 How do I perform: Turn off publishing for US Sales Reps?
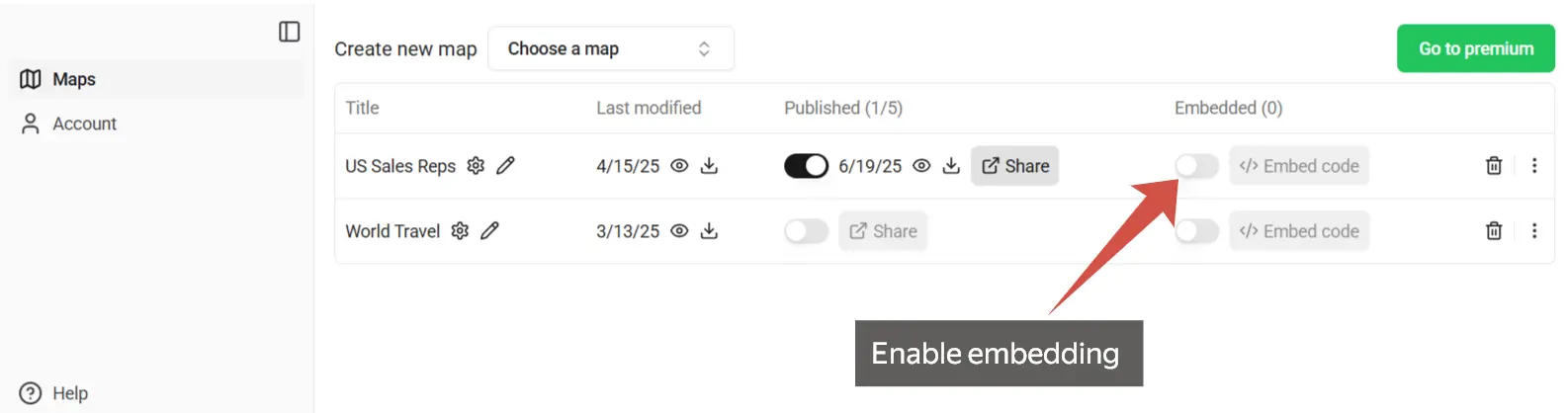tap(806, 166)
